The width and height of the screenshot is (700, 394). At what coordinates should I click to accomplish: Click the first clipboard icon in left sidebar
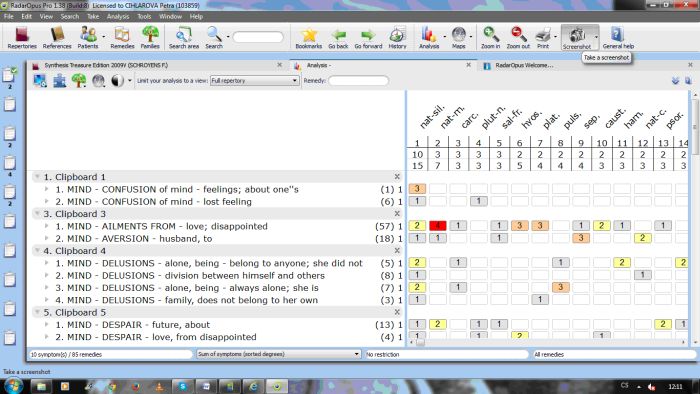(9, 75)
